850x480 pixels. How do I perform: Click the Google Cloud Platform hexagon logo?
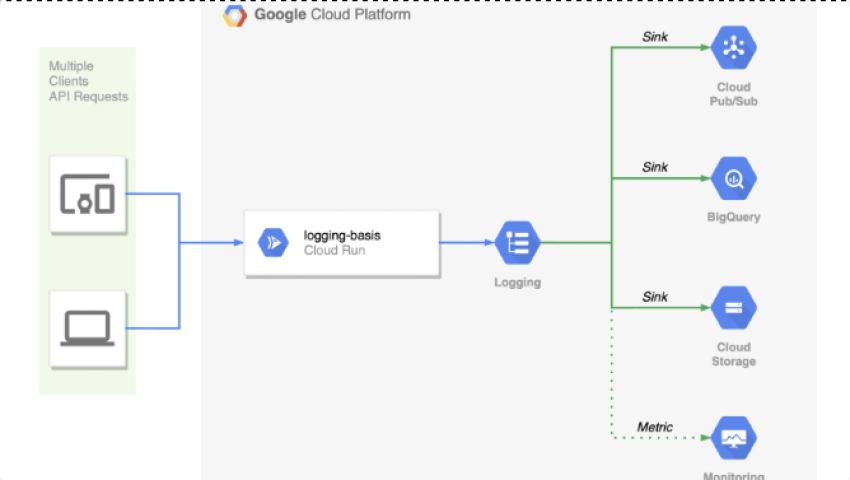click(235, 15)
